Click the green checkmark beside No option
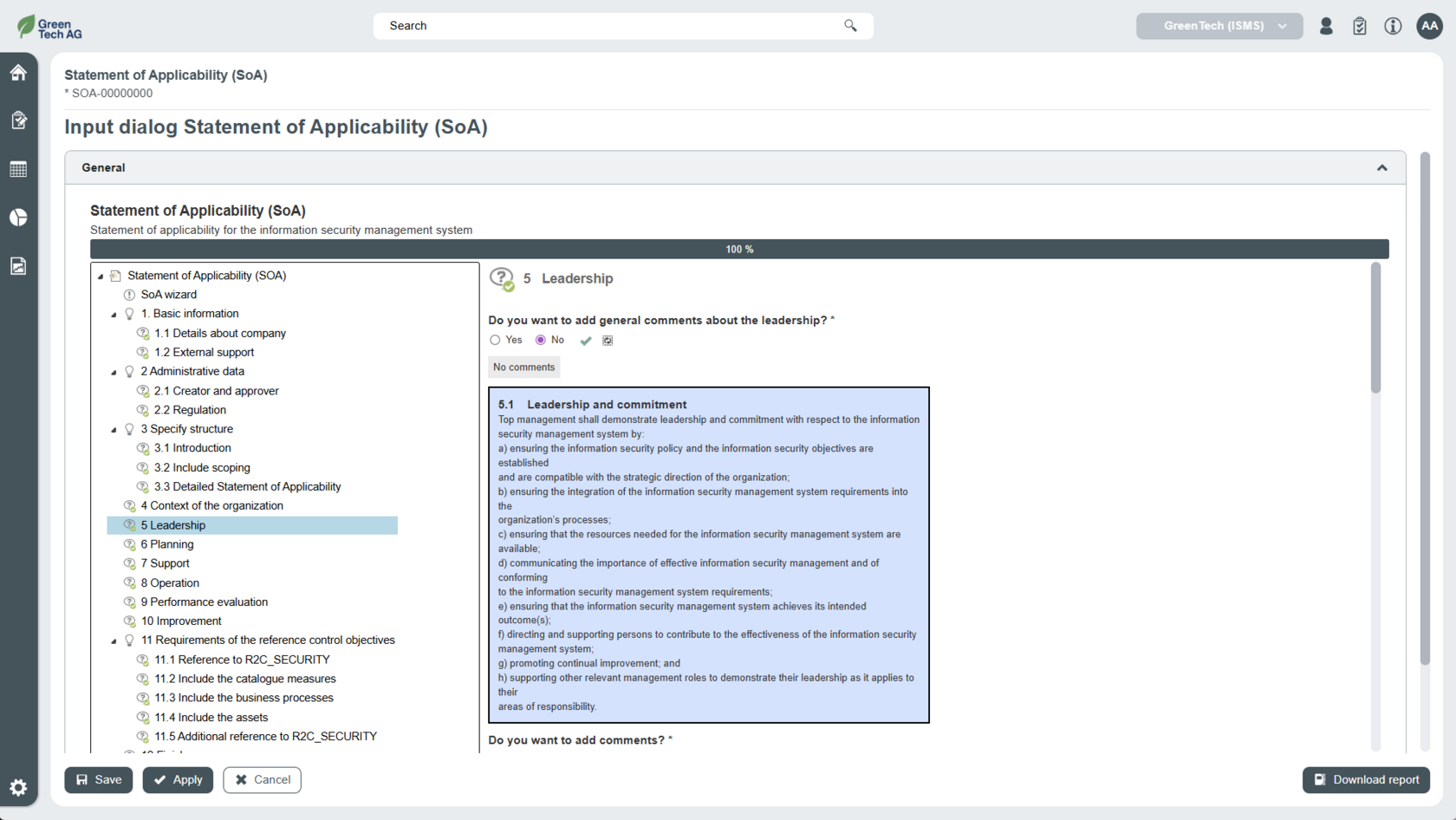The height and width of the screenshot is (820, 1456). click(586, 341)
